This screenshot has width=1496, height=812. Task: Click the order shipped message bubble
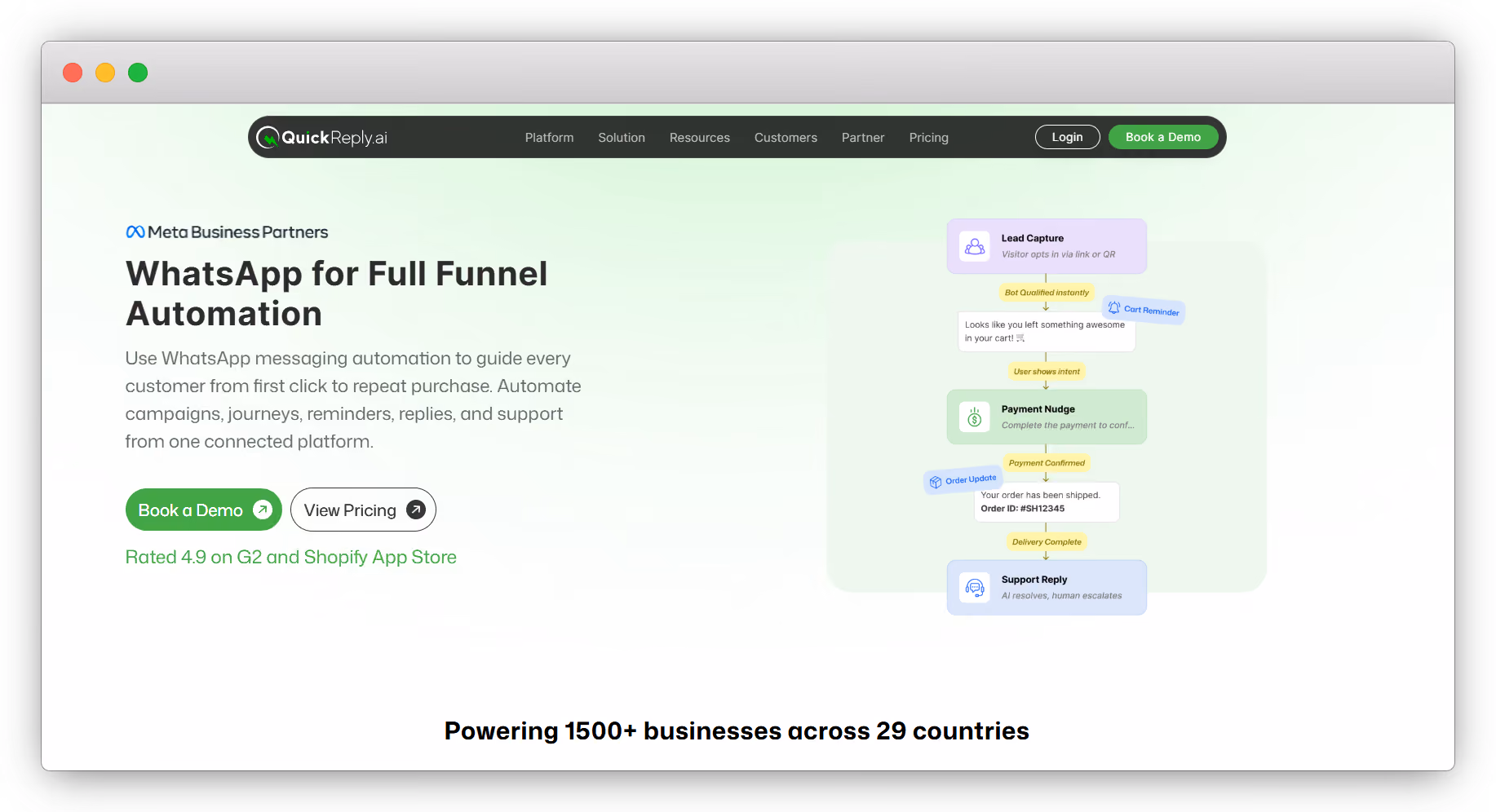point(1047,502)
